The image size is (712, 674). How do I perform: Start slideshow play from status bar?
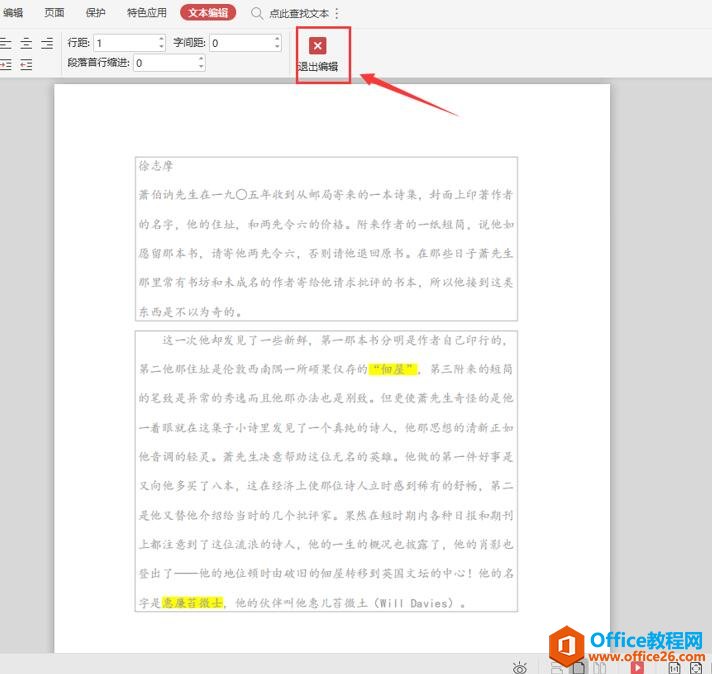(x=637, y=668)
